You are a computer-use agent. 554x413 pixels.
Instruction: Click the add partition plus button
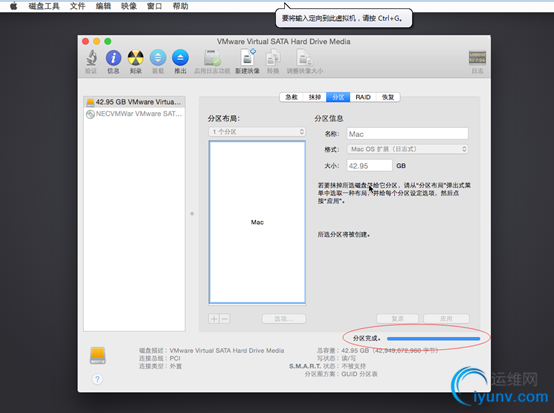tap(214, 319)
